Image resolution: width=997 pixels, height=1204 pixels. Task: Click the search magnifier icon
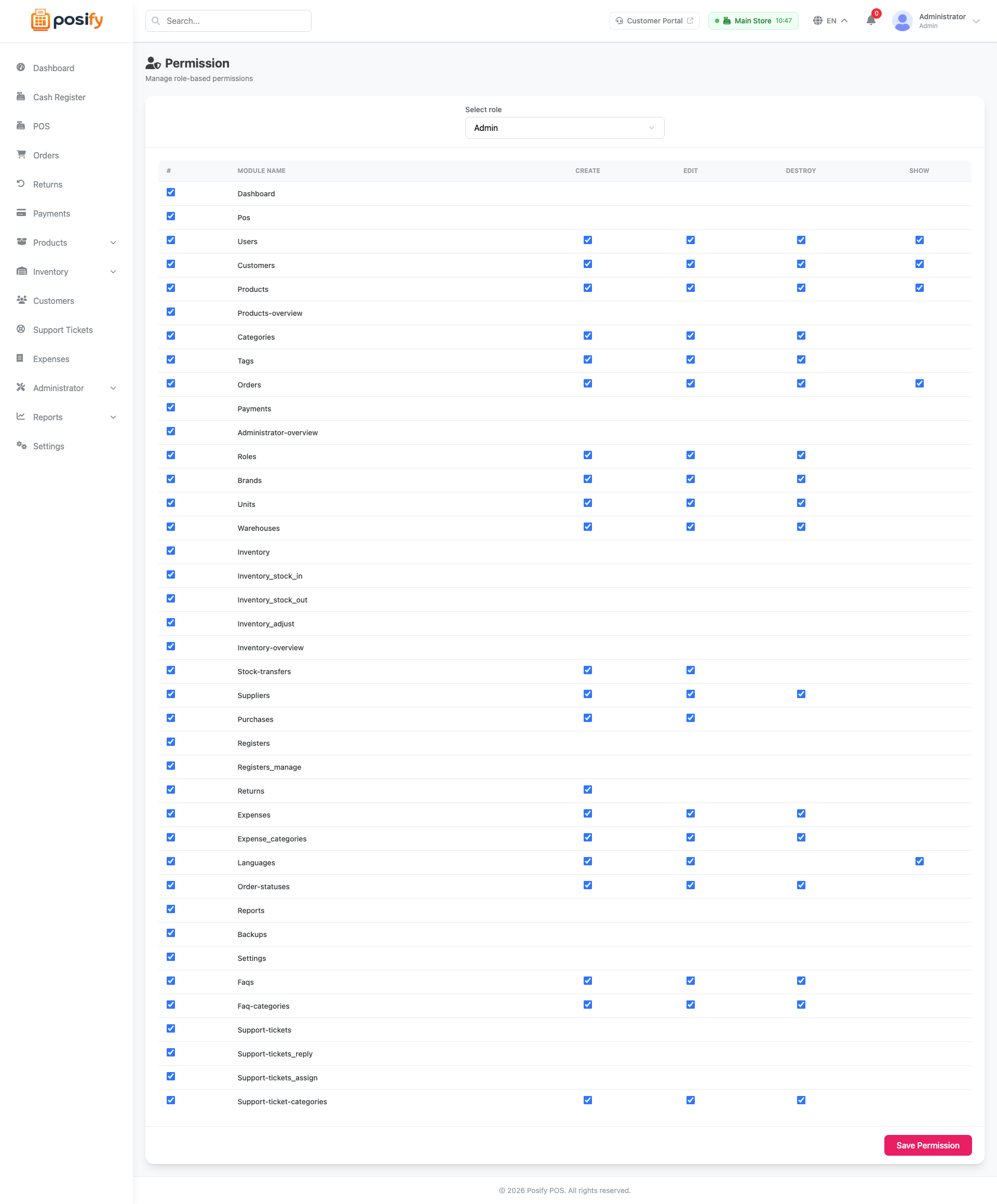155,21
